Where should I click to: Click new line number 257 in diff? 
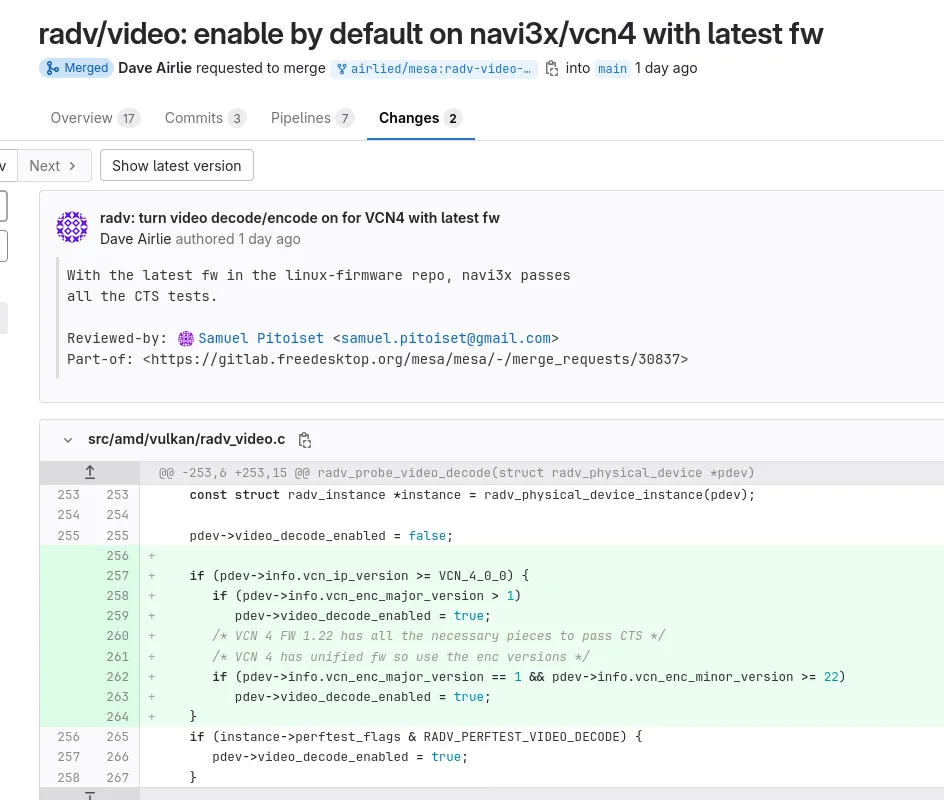[x=117, y=575]
